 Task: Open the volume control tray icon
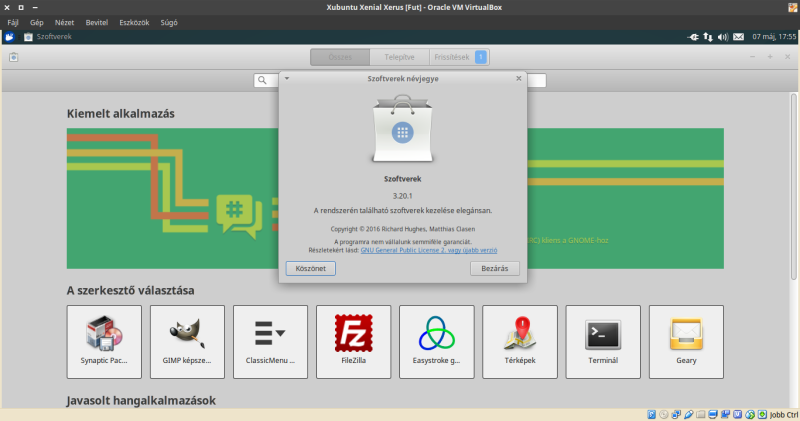click(723, 37)
